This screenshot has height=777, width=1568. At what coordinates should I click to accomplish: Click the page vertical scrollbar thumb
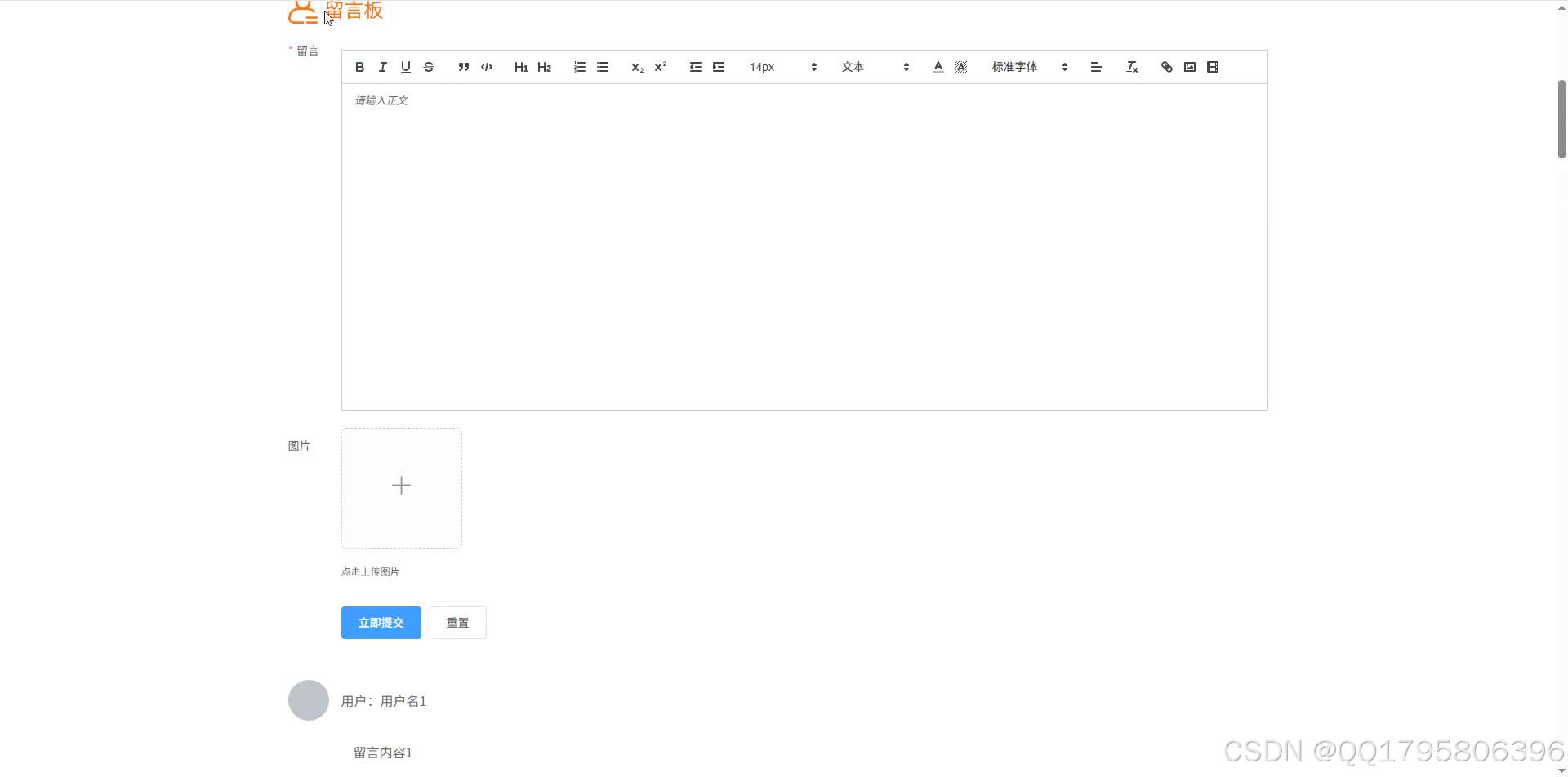[x=1561, y=119]
